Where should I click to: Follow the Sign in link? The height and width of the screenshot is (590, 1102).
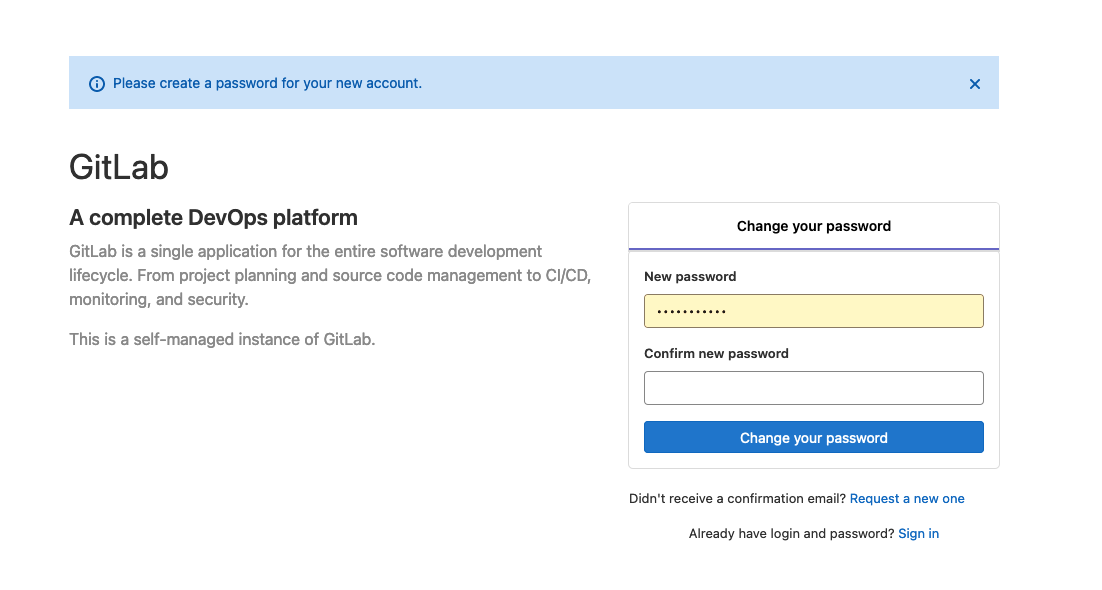(x=918, y=534)
